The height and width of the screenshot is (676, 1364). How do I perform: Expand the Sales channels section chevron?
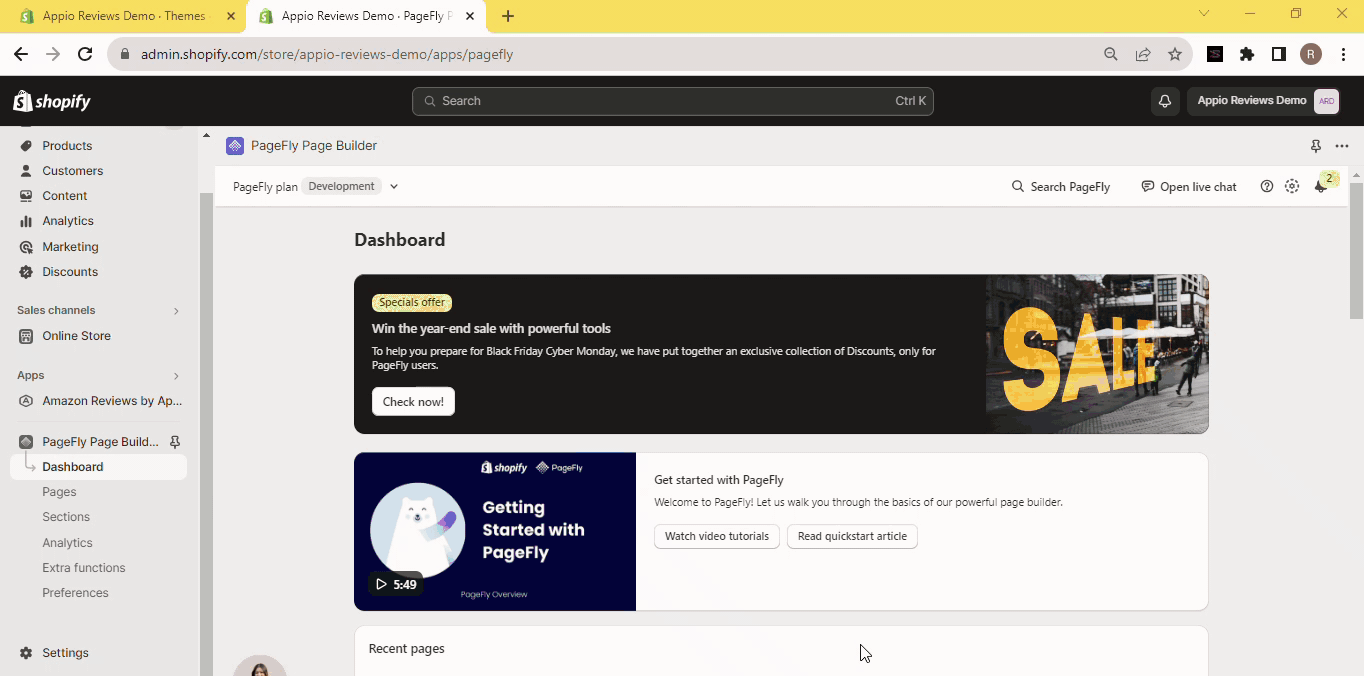pyautogui.click(x=176, y=311)
